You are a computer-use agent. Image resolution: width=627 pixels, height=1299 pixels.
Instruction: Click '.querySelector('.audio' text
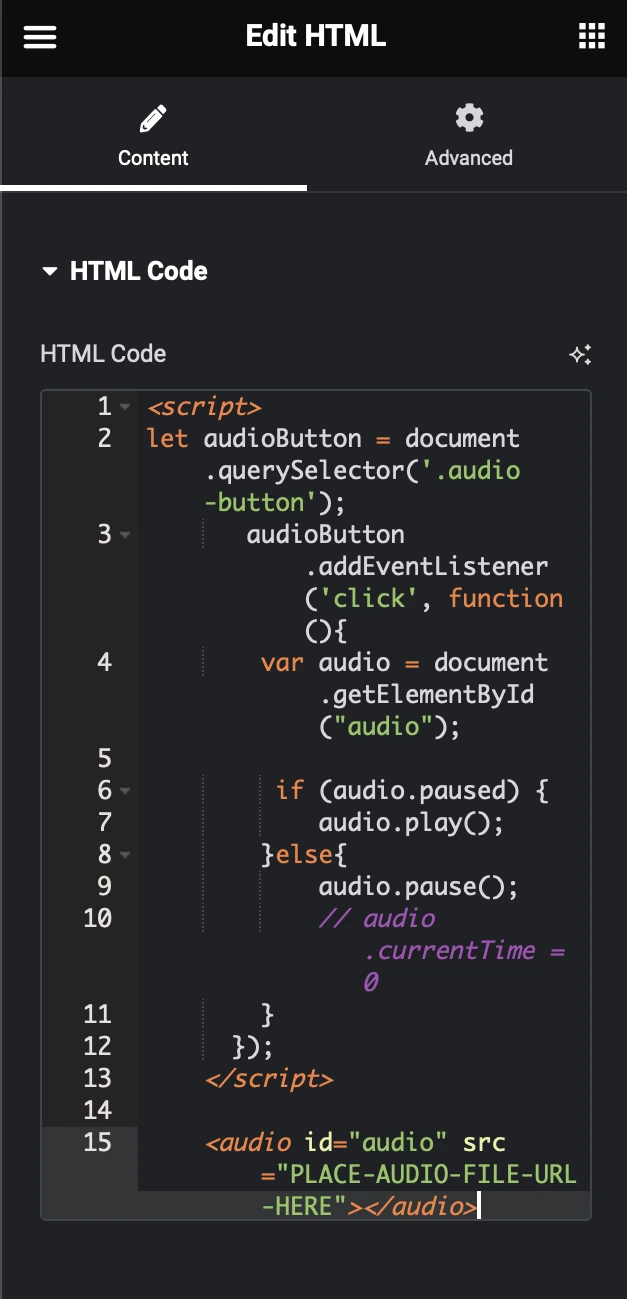[362, 470]
